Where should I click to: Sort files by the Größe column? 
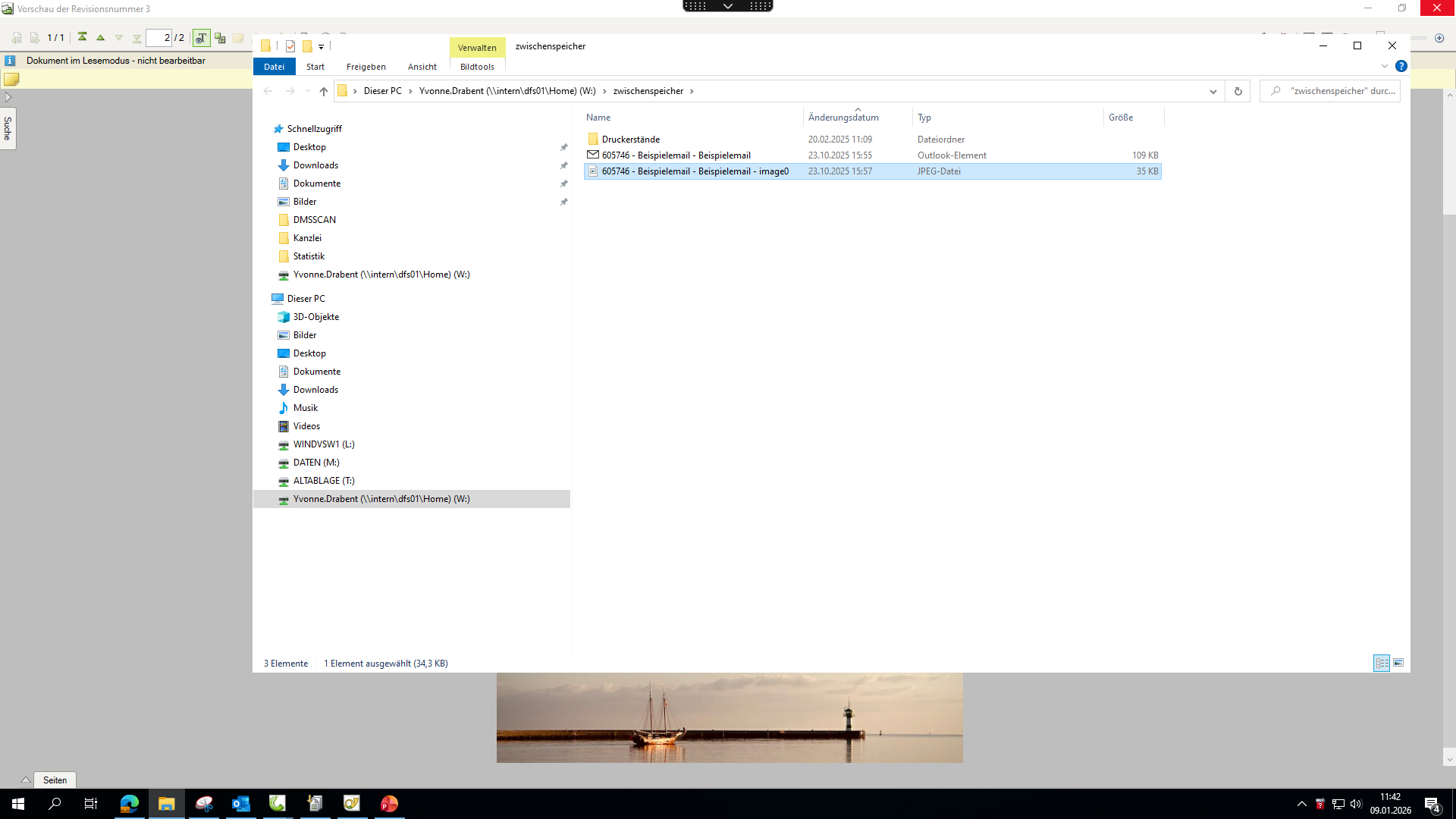1121,118
